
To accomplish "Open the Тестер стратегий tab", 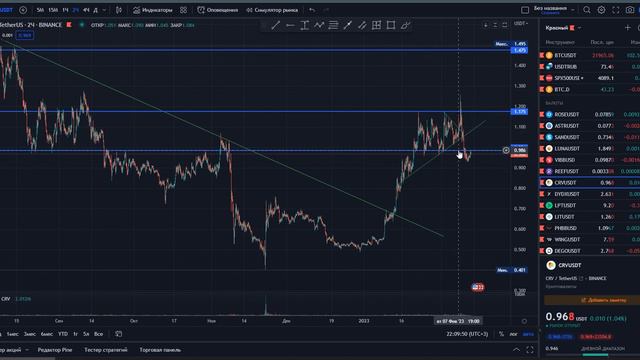I will pyautogui.click(x=106, y=350).
